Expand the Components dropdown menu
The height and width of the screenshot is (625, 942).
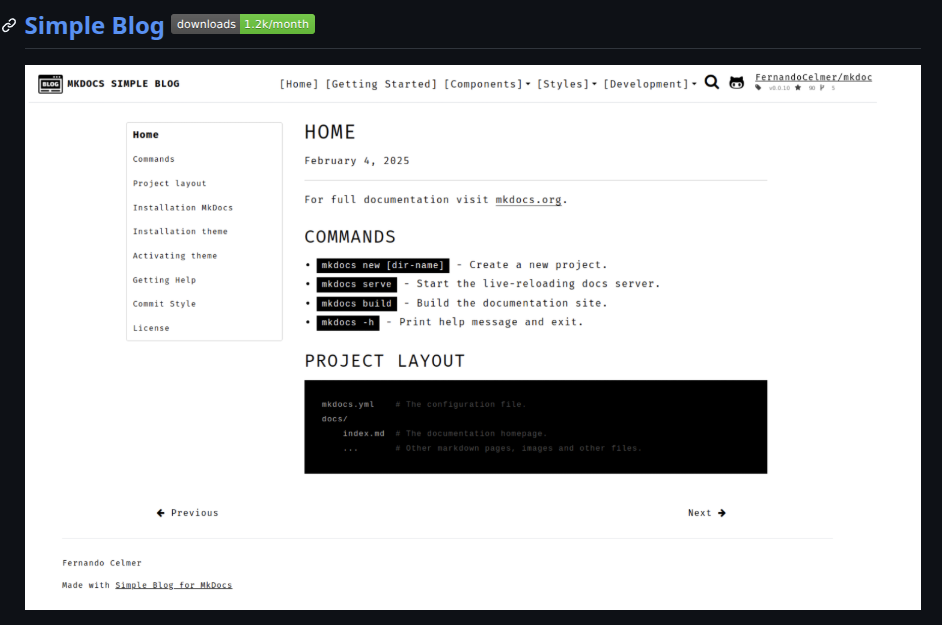tap(487, 84)
